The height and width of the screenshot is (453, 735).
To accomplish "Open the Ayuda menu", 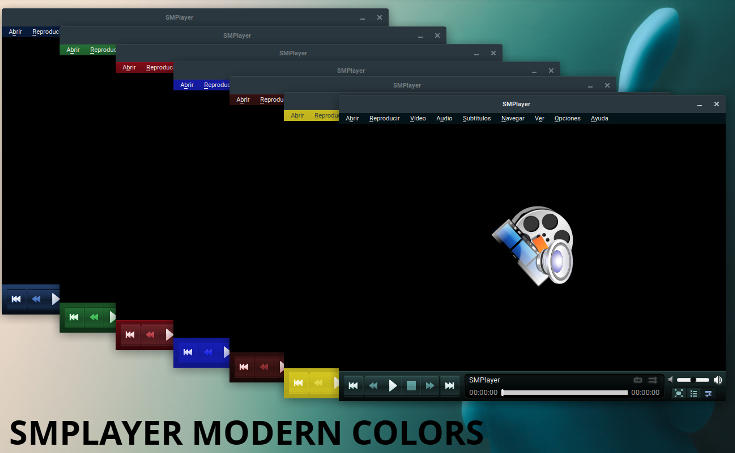I will tap(599, 118).
